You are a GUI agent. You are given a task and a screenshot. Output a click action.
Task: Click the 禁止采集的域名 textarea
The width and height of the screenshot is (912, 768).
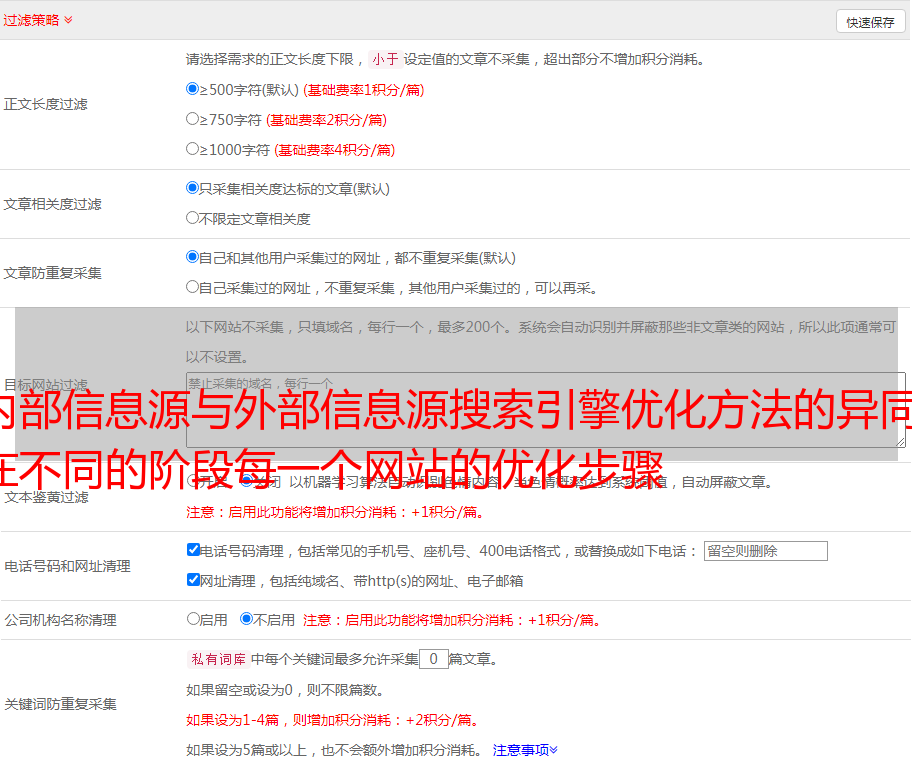tap(546, 410)
